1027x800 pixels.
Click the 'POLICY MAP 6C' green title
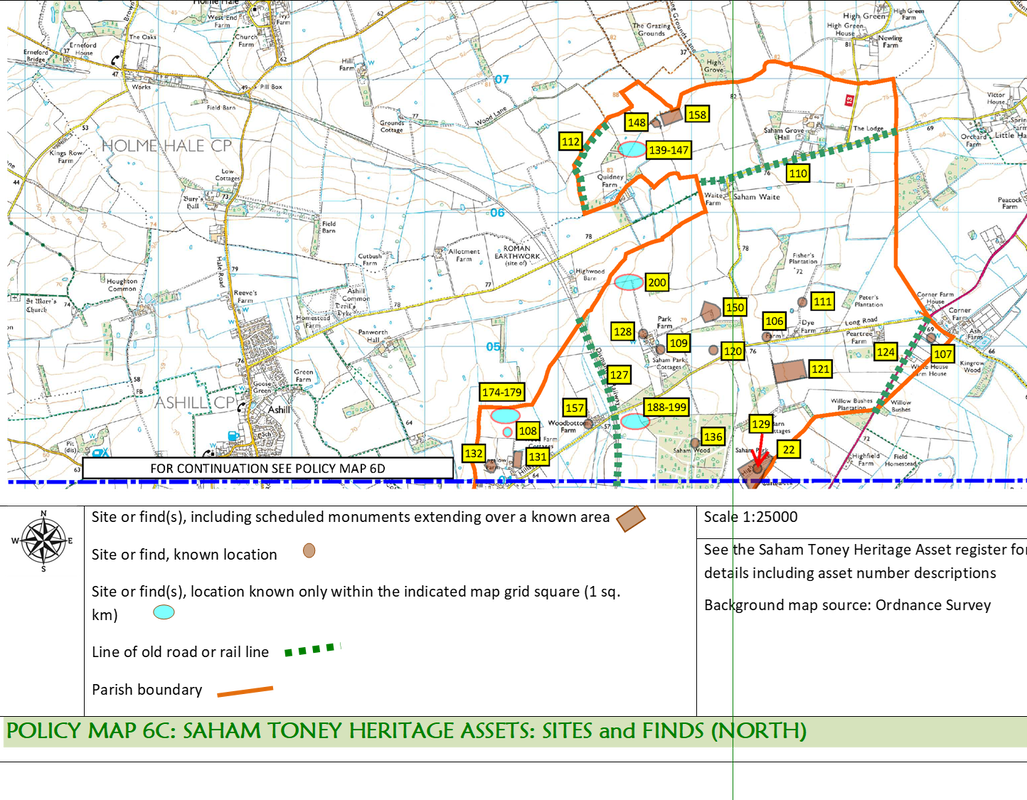pyautogui.click(x=406, y=731)
